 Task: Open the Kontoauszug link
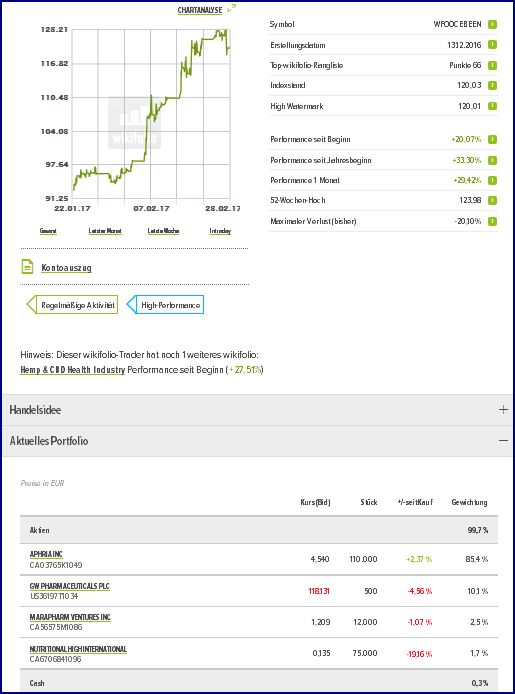pos(66,268)
